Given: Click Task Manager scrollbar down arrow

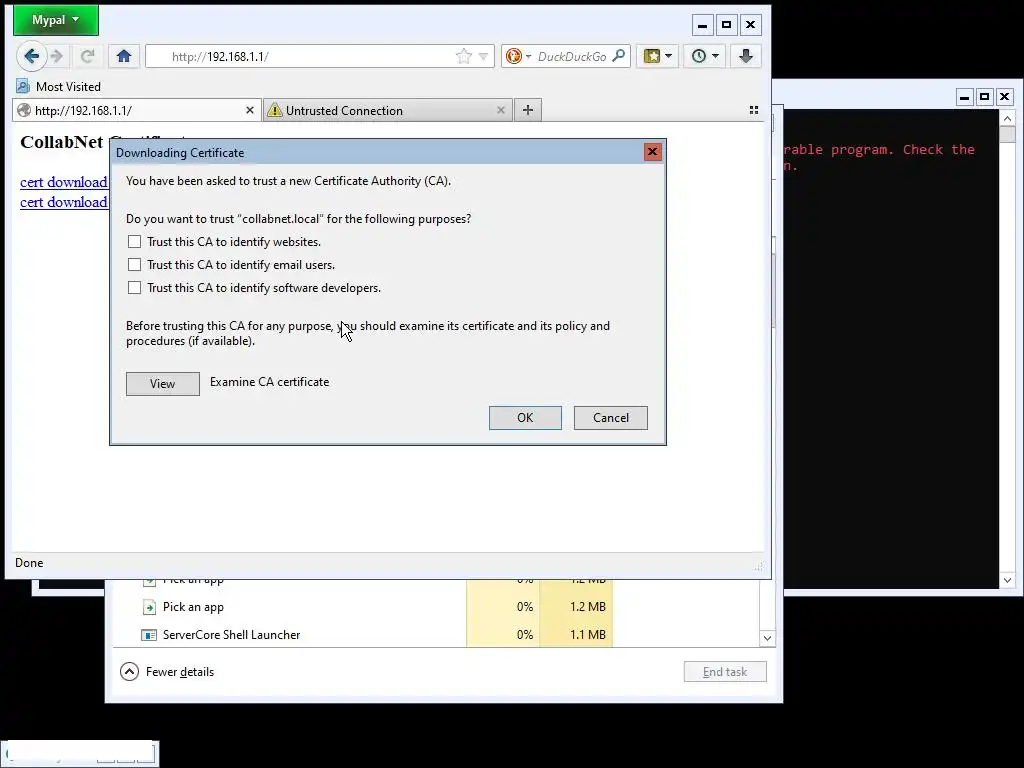Looking at the screenshot, I should pyautogui.click(x=767, y=638).
